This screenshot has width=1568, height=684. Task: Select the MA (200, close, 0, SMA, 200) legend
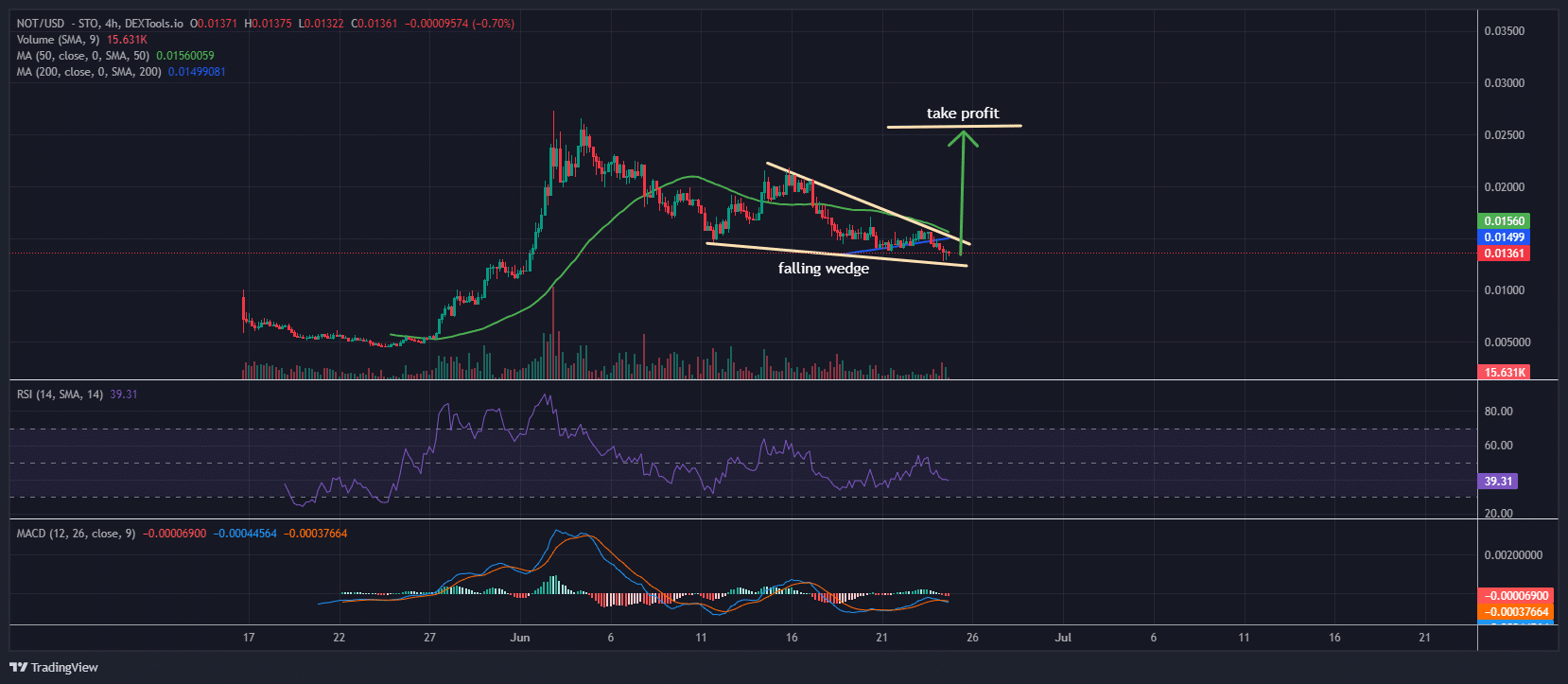[x=89, y=72]
